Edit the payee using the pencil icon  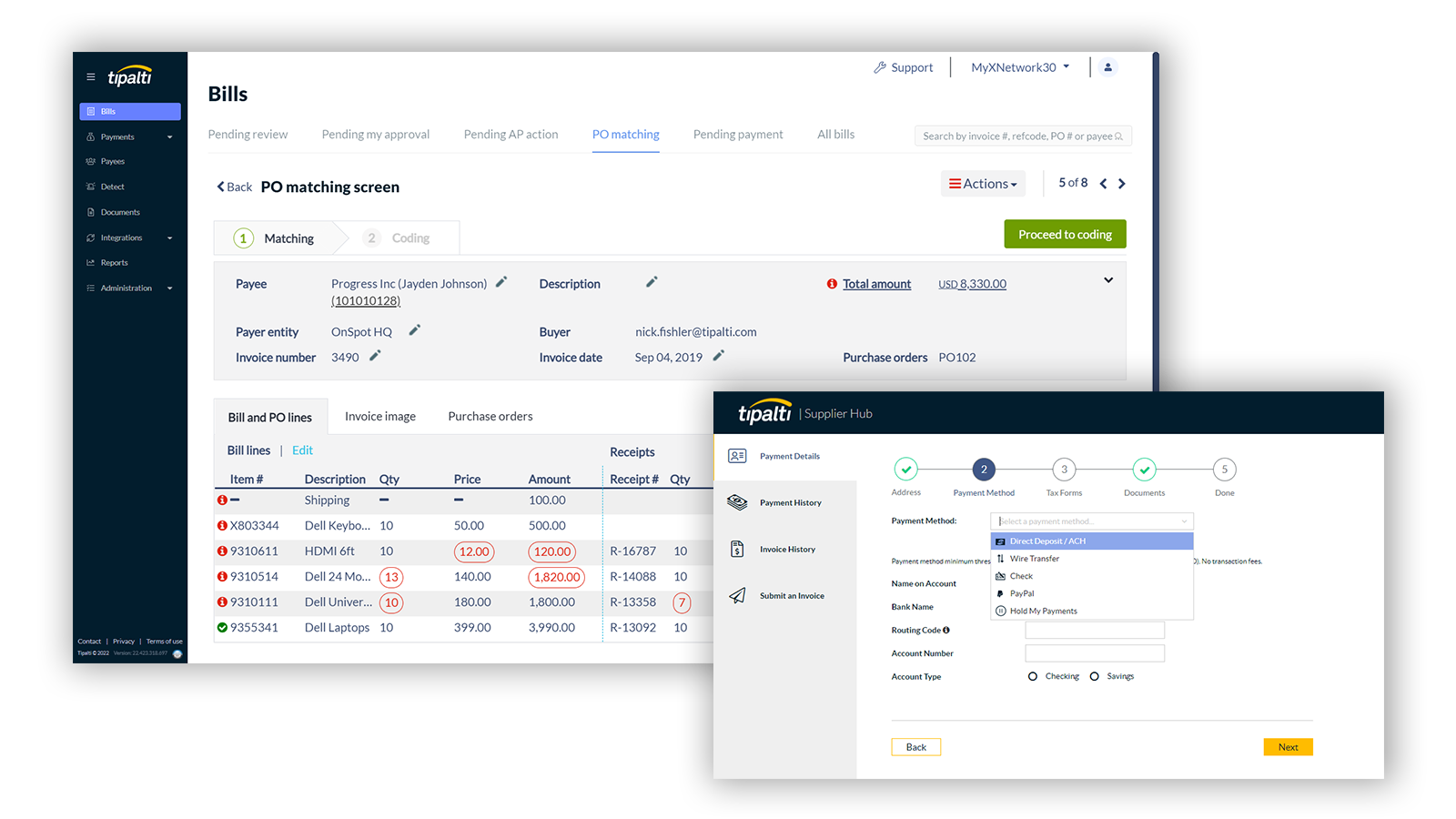500,282
